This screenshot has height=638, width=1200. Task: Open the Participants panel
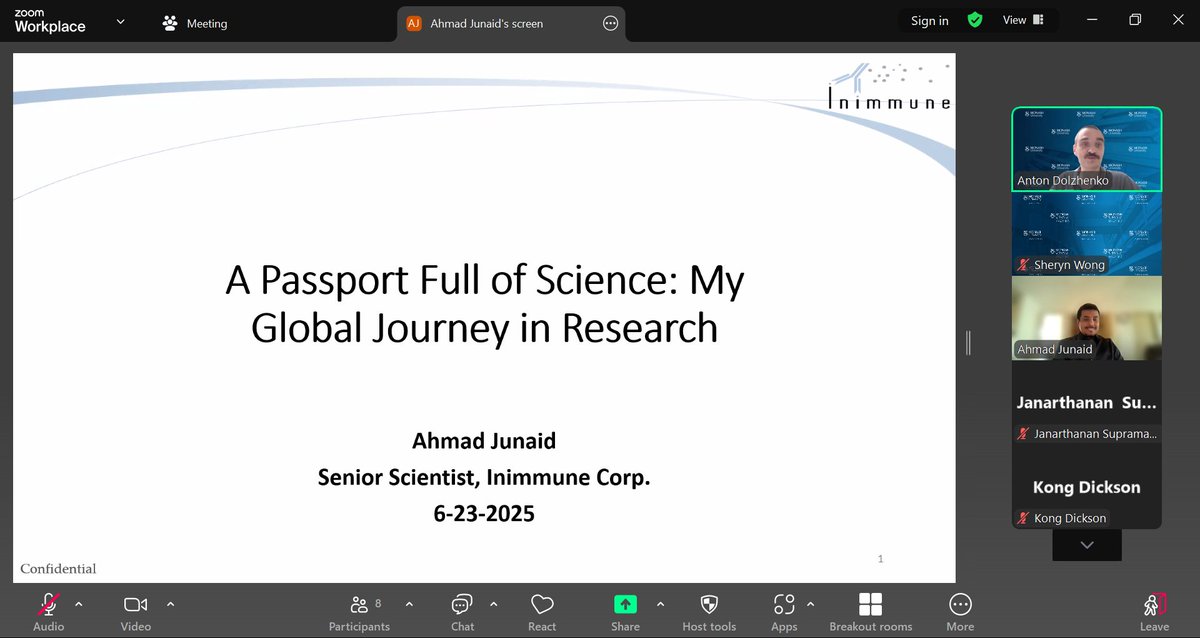(x=359, y=612)
